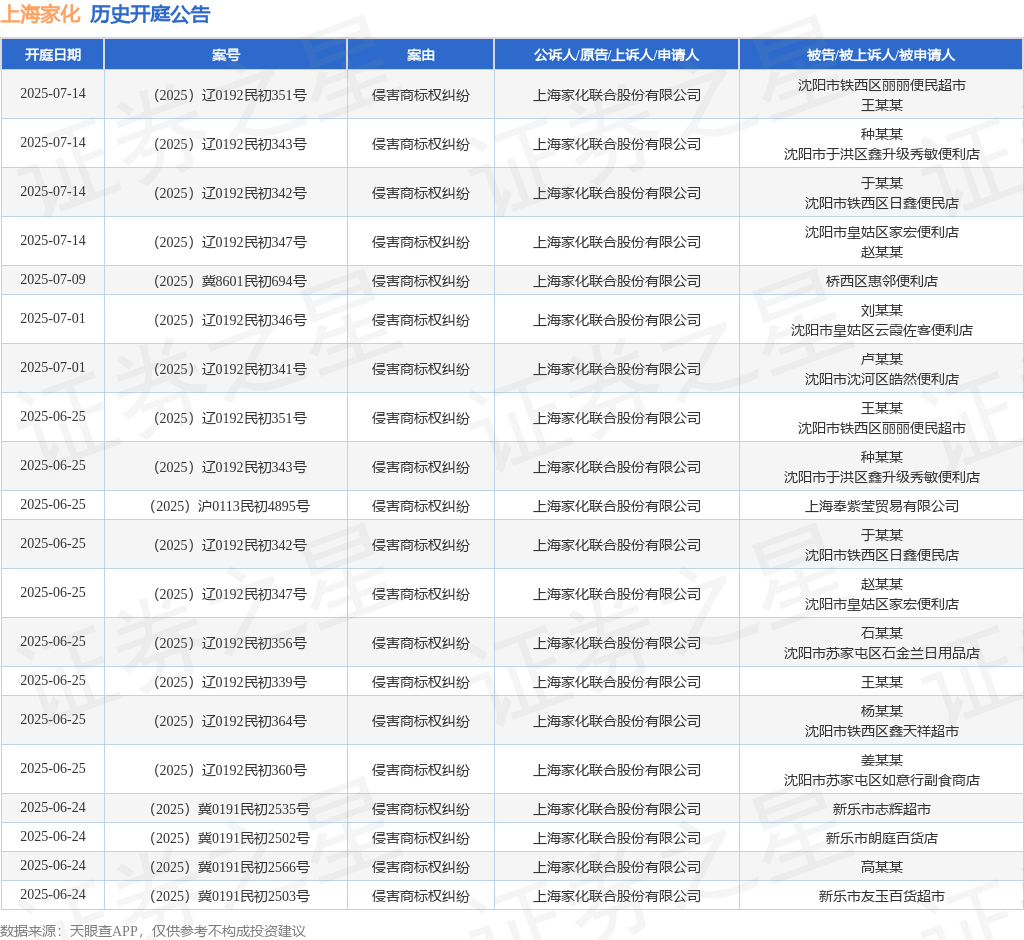
Task: Click defendant 新乐市朗庭百货店
Action: click(x=882, y=838)
